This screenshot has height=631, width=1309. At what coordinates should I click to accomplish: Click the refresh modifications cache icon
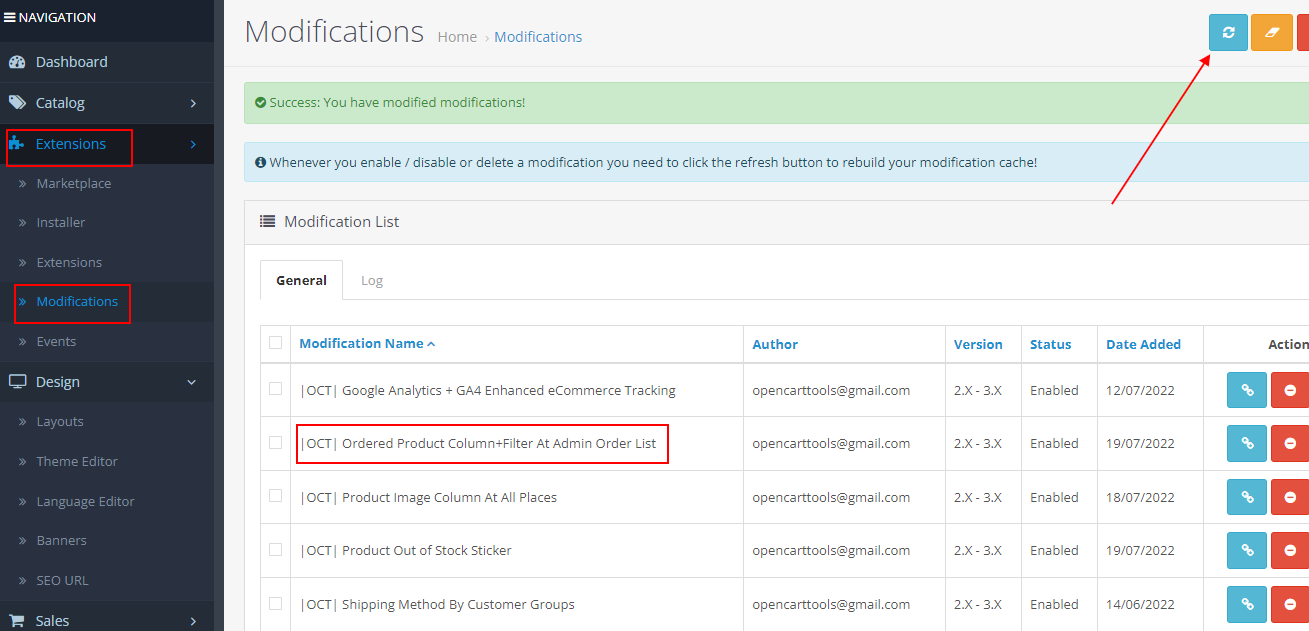(x=1227, y=32)
